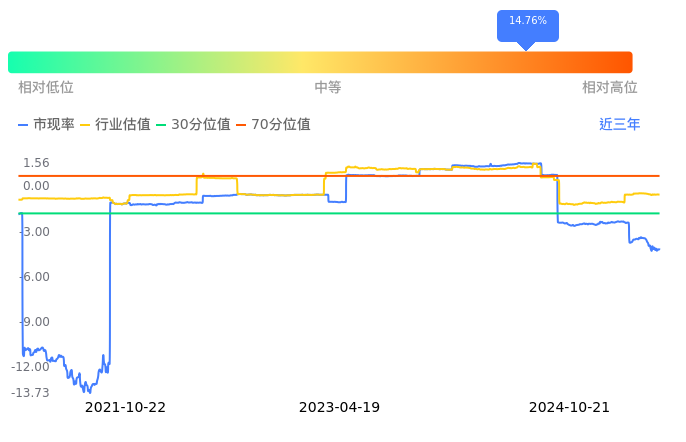This screenshot has height=442, width=686.
Task: Toggle the 市现率 series in legend
Action: pyautogui.click(x=47, y=125)
